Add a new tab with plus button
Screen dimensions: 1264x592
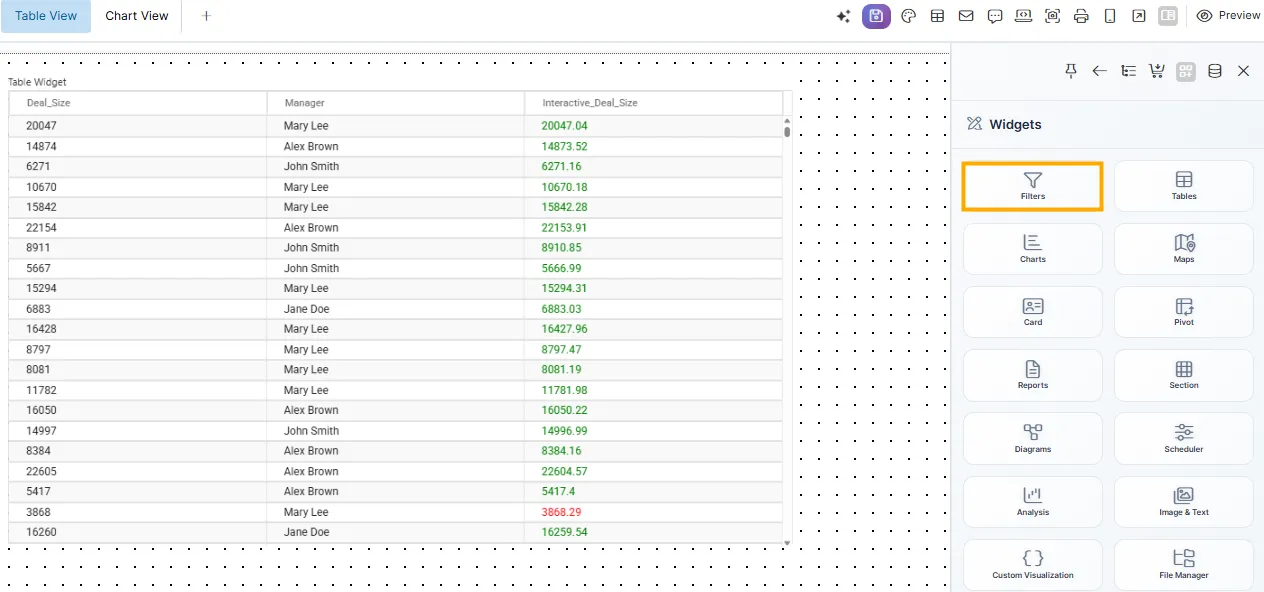click(206, 16)
